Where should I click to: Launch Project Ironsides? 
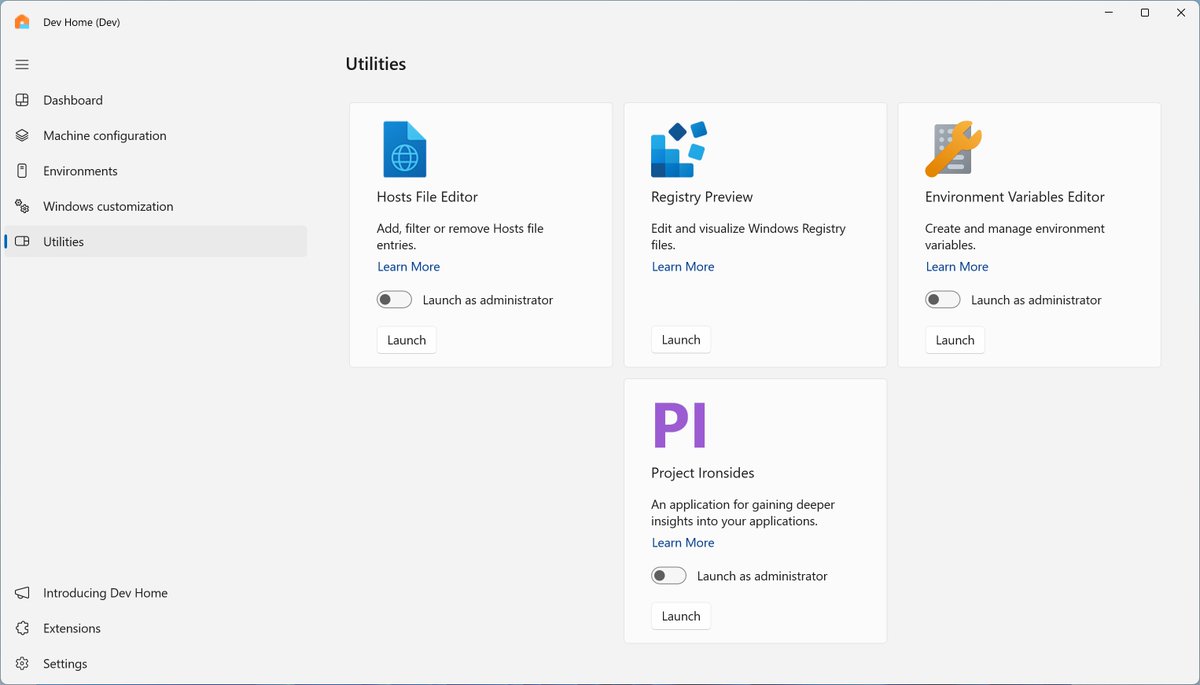tap(681, 616)
